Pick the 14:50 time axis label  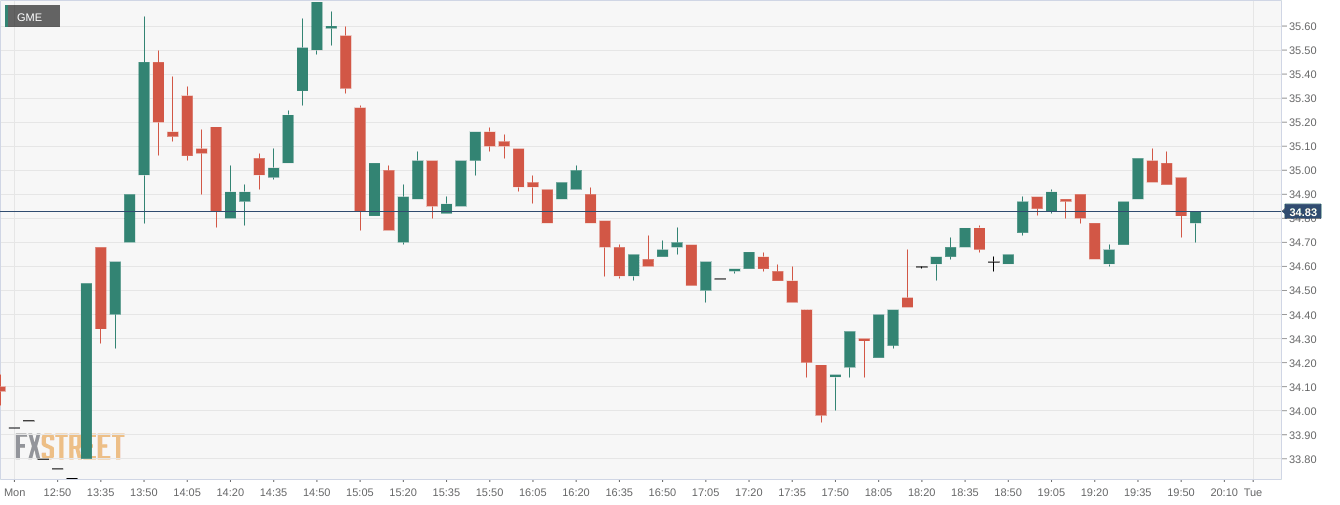coord(317,492)
